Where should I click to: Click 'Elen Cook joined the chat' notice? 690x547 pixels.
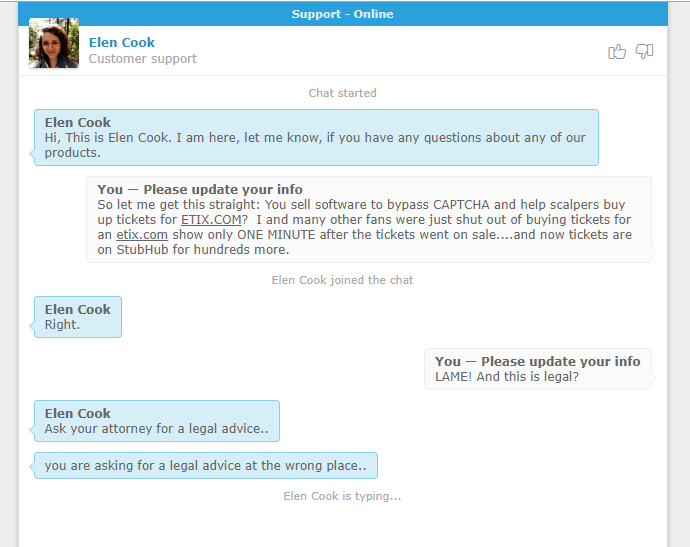342,280
